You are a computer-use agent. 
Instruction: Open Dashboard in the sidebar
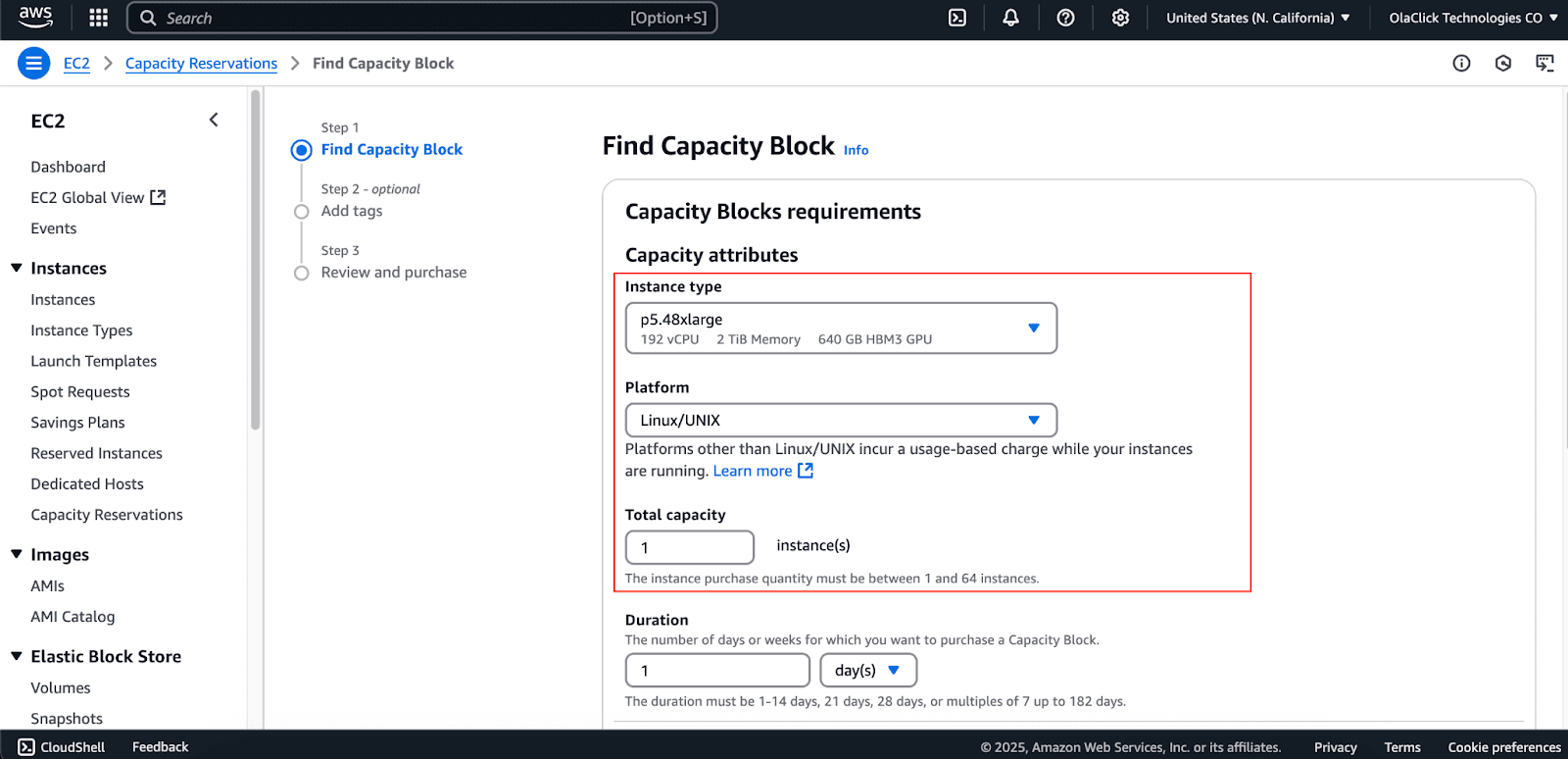[68, 167]
